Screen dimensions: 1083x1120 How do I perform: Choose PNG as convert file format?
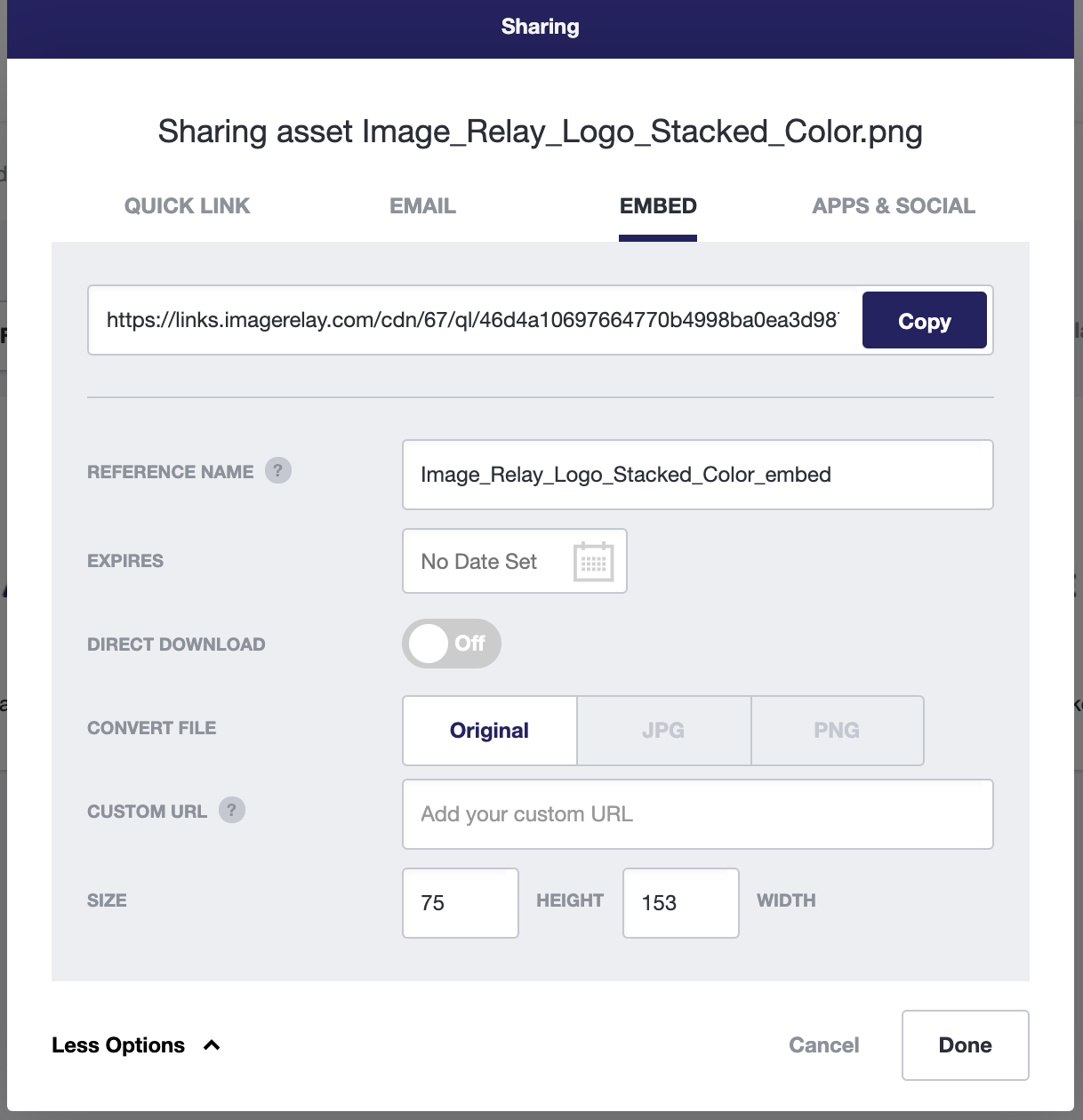click(838, 731)
